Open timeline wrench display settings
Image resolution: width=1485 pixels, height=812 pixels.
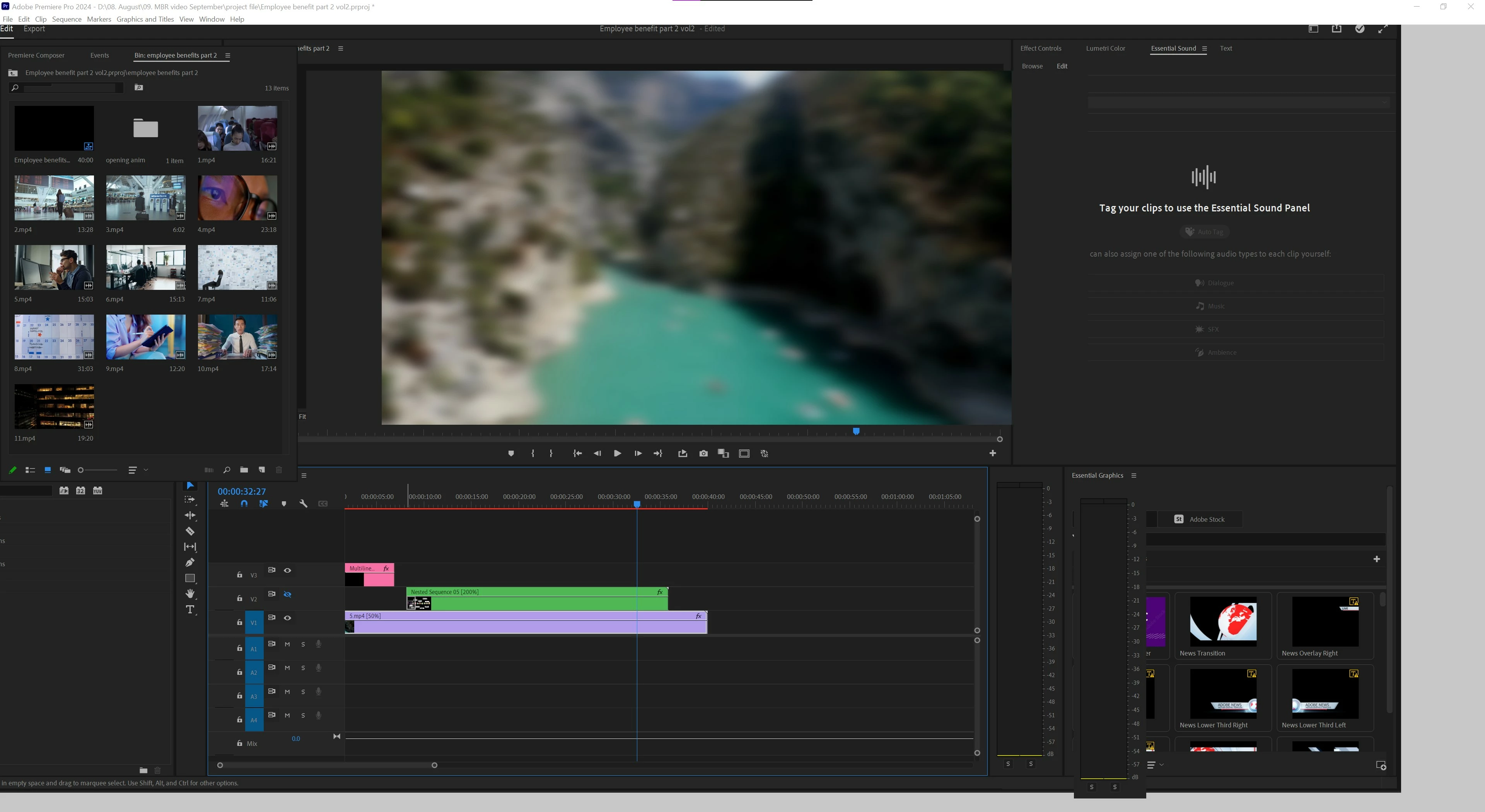pos(303,504)
